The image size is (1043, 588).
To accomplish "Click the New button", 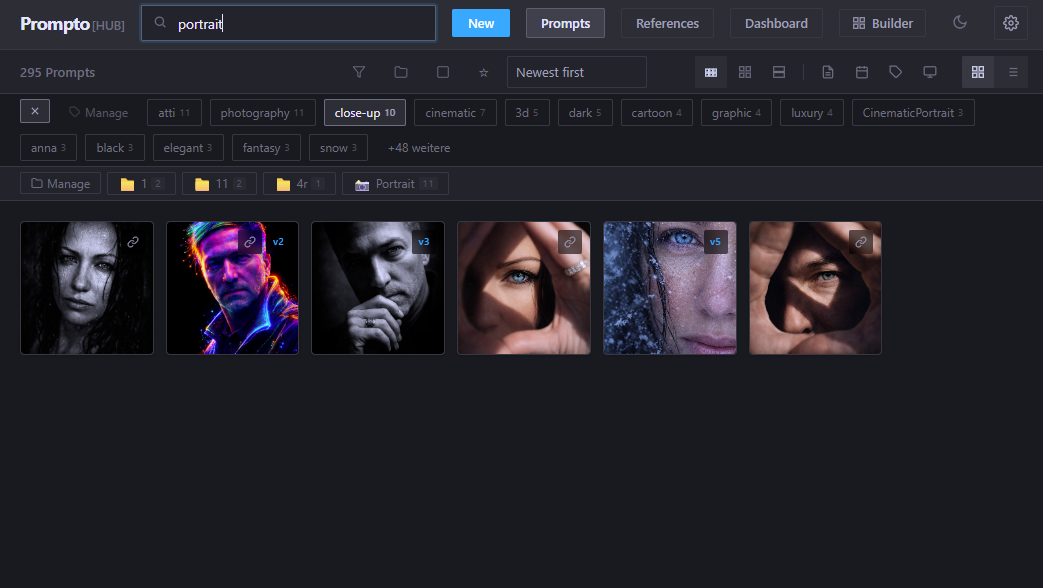I will tap(480, 22).
